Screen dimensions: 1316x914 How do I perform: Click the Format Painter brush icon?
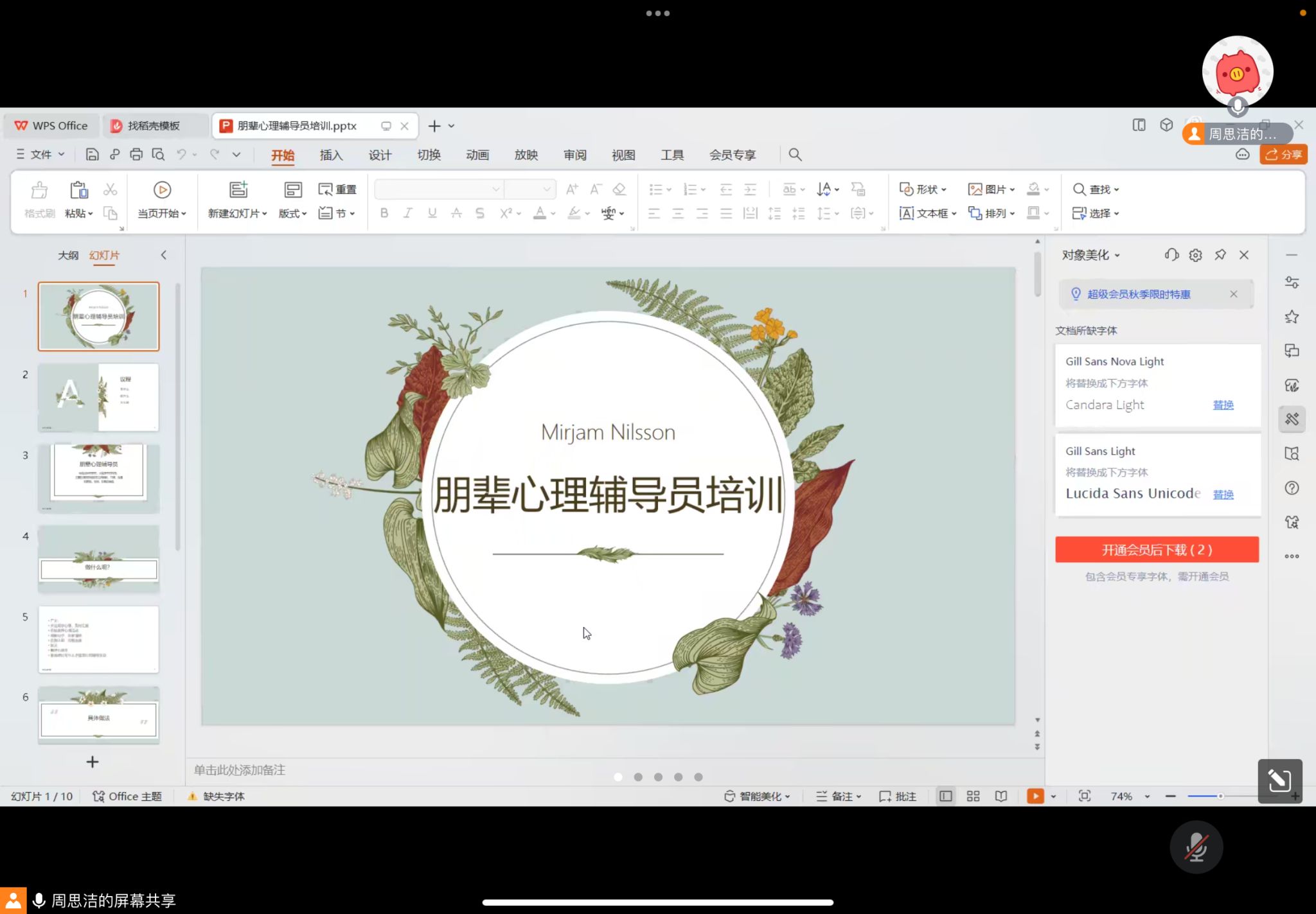pos(39,191)
